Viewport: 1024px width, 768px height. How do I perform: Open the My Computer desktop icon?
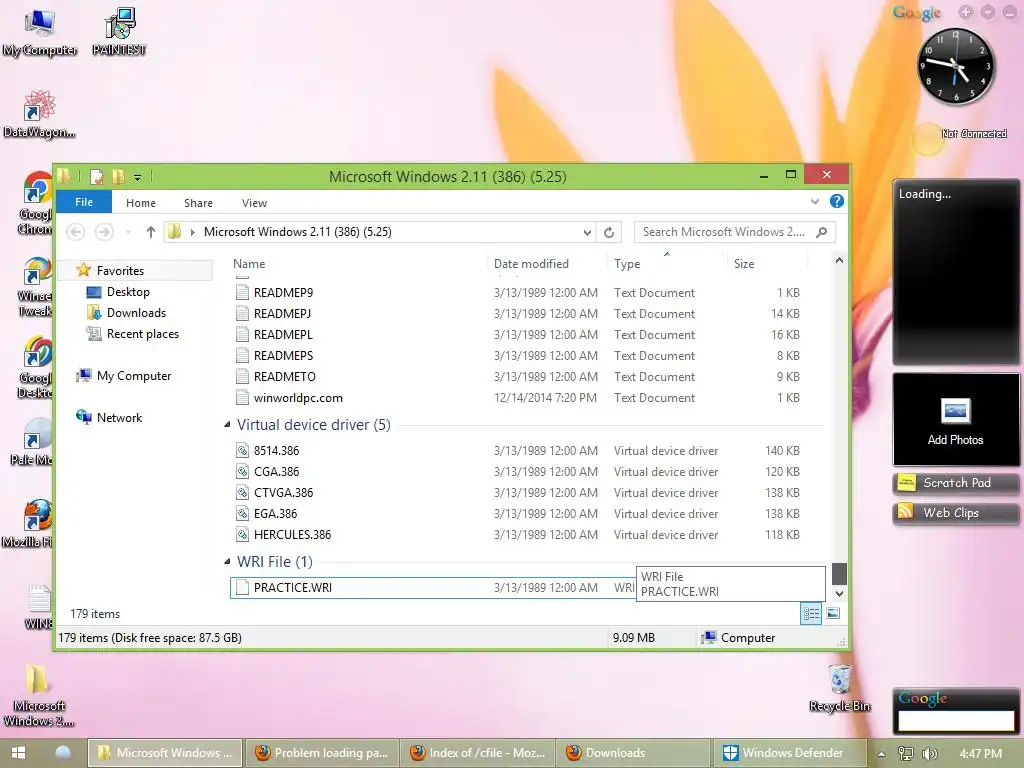39,33
